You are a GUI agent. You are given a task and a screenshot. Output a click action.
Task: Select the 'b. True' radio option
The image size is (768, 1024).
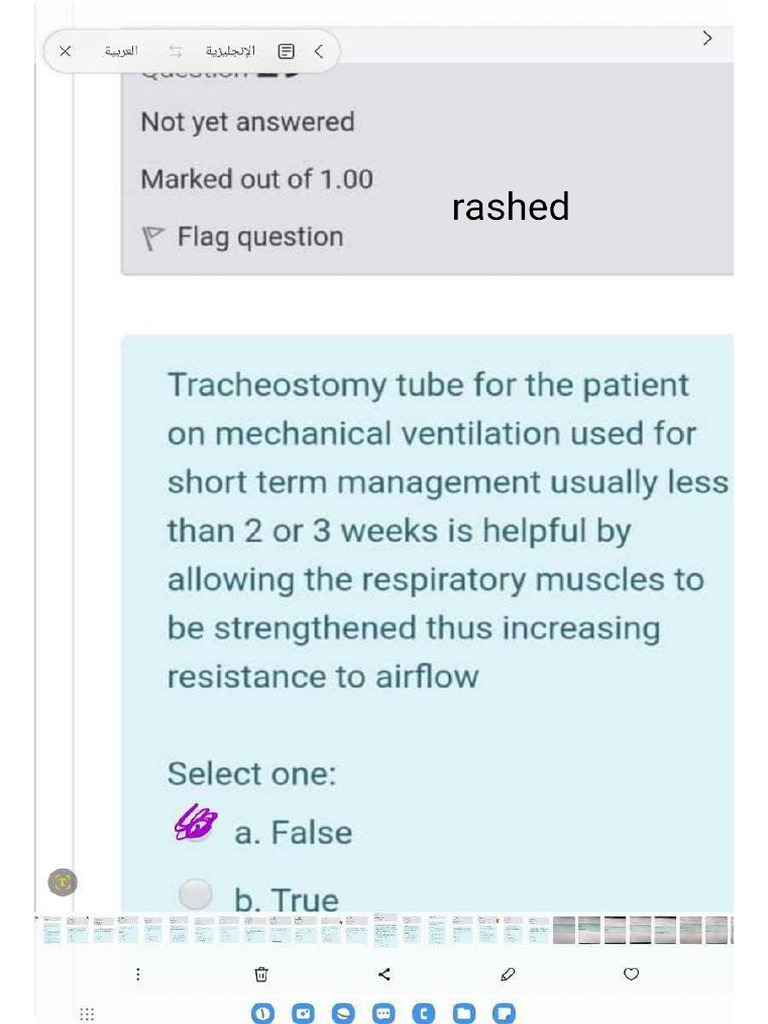pyautogui.click(x=196, y=892)
